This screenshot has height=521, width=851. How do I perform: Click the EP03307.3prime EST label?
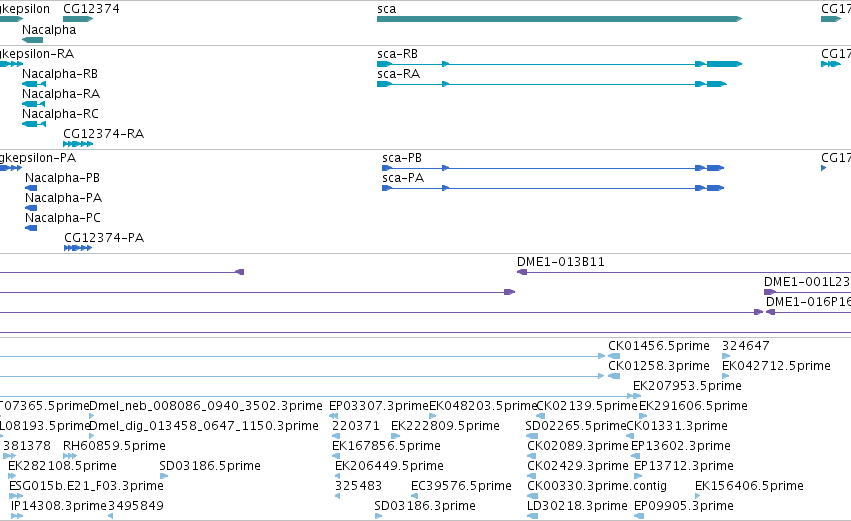click(x=379, y=406)
